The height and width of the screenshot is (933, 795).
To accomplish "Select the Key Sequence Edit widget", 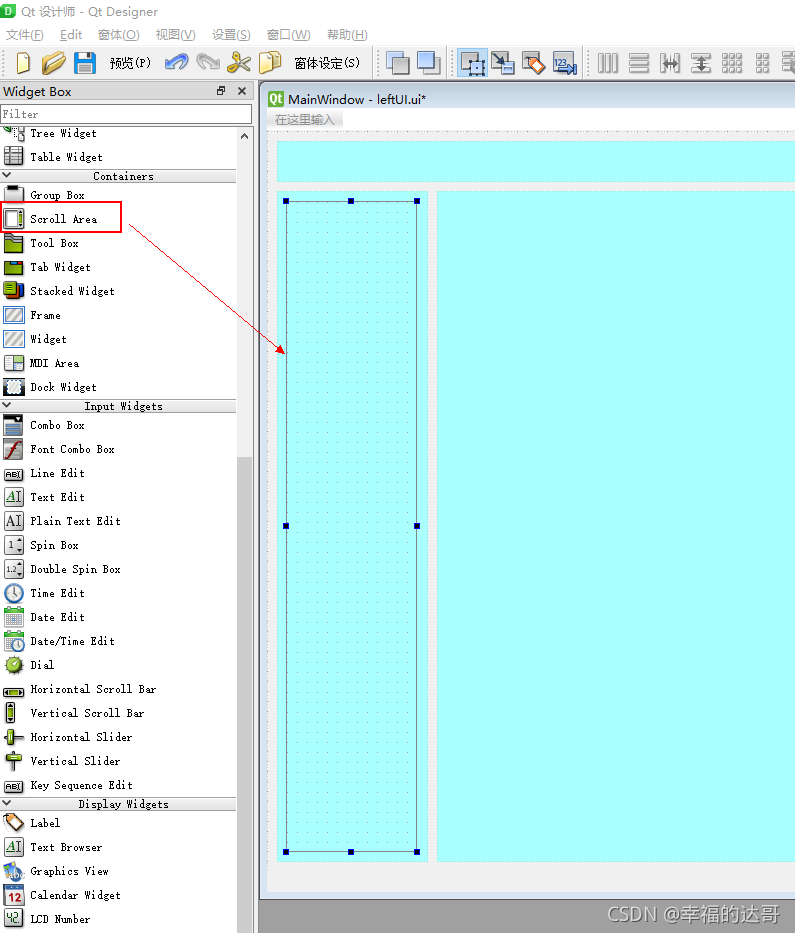I will pos(81,785).
